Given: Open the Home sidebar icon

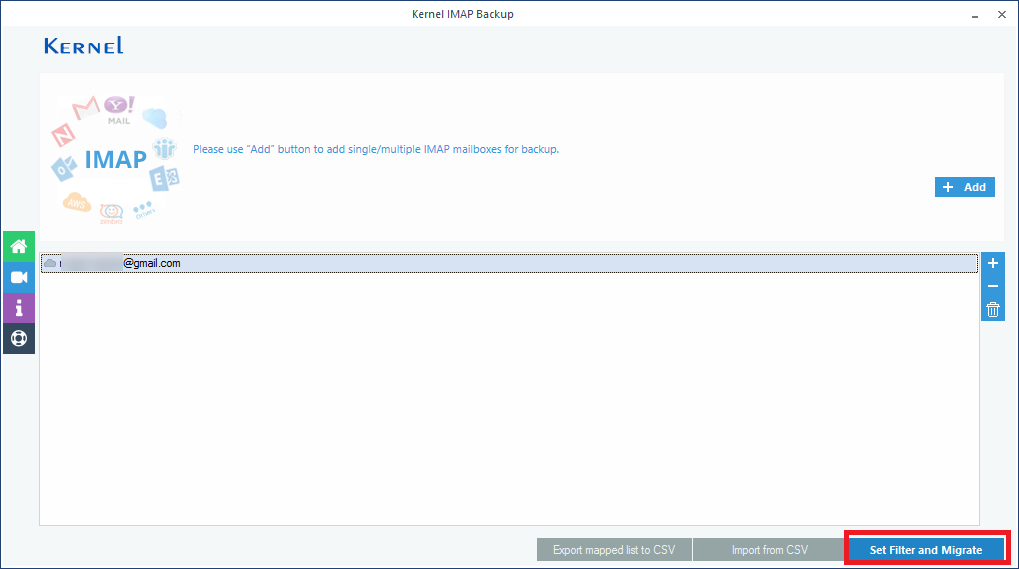Looking at the screenshot, I should [x=19, y=247].
